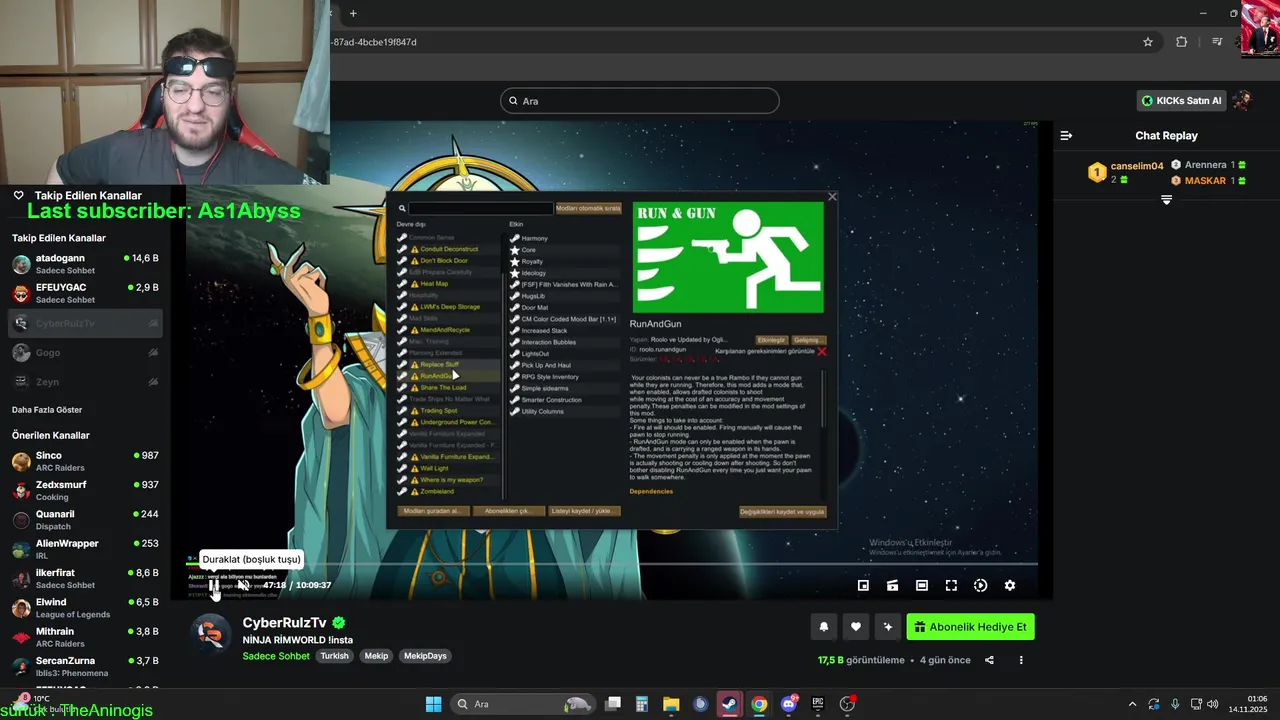Open the playback speed control in the player
This screenshot has width=1280, height=720.
click(x=981, y=585)
